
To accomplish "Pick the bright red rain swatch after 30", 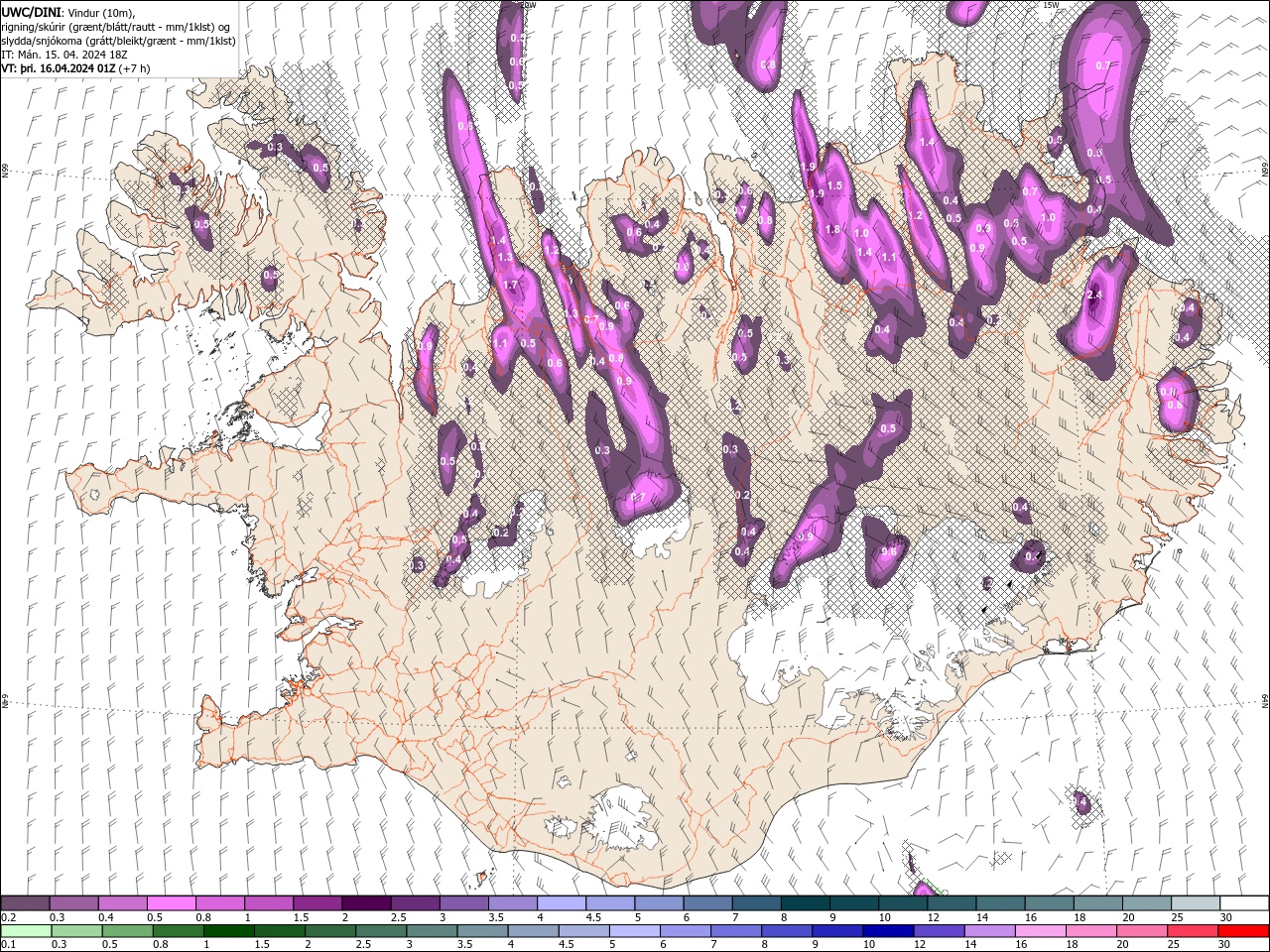I will coord(1244,930).
